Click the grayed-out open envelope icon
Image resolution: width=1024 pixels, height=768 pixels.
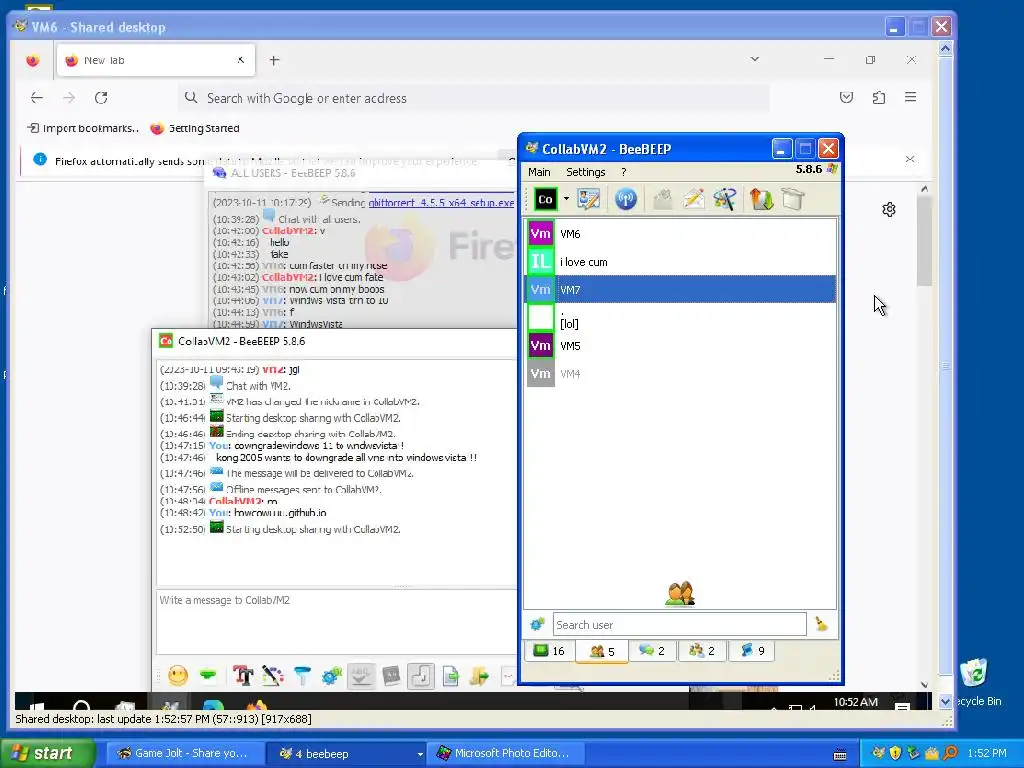(x=663, y=199)
